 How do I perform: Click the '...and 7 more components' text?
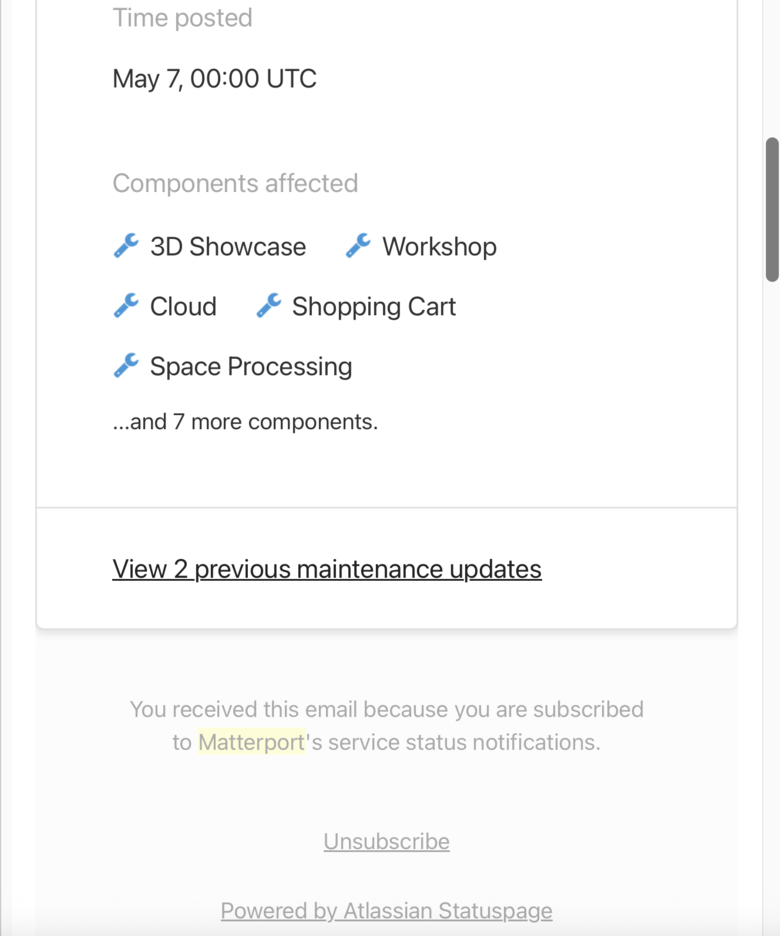click(245, 421)
